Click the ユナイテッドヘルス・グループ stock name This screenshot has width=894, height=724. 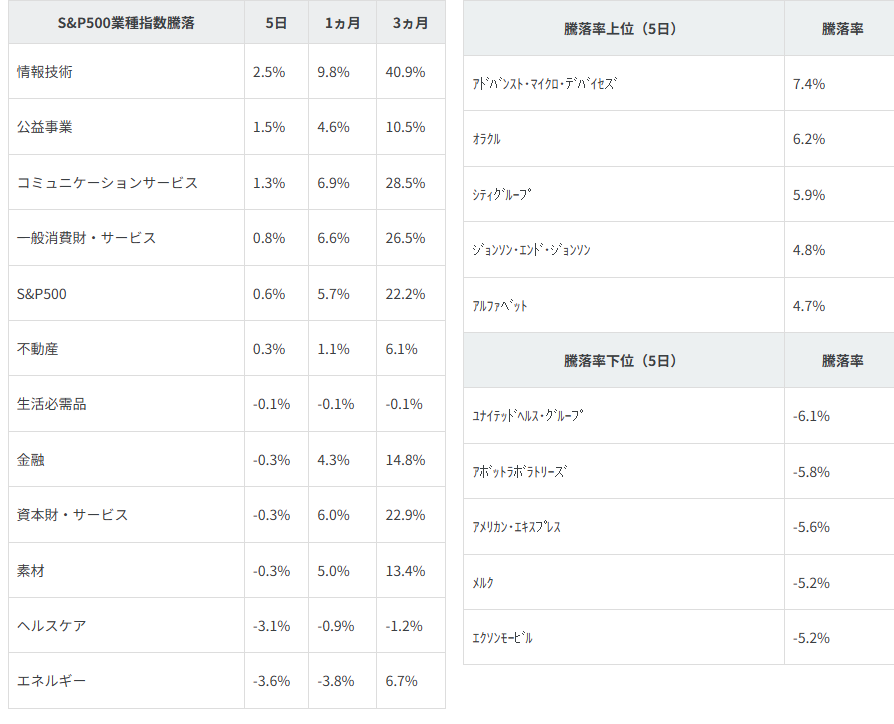[528, 416]
